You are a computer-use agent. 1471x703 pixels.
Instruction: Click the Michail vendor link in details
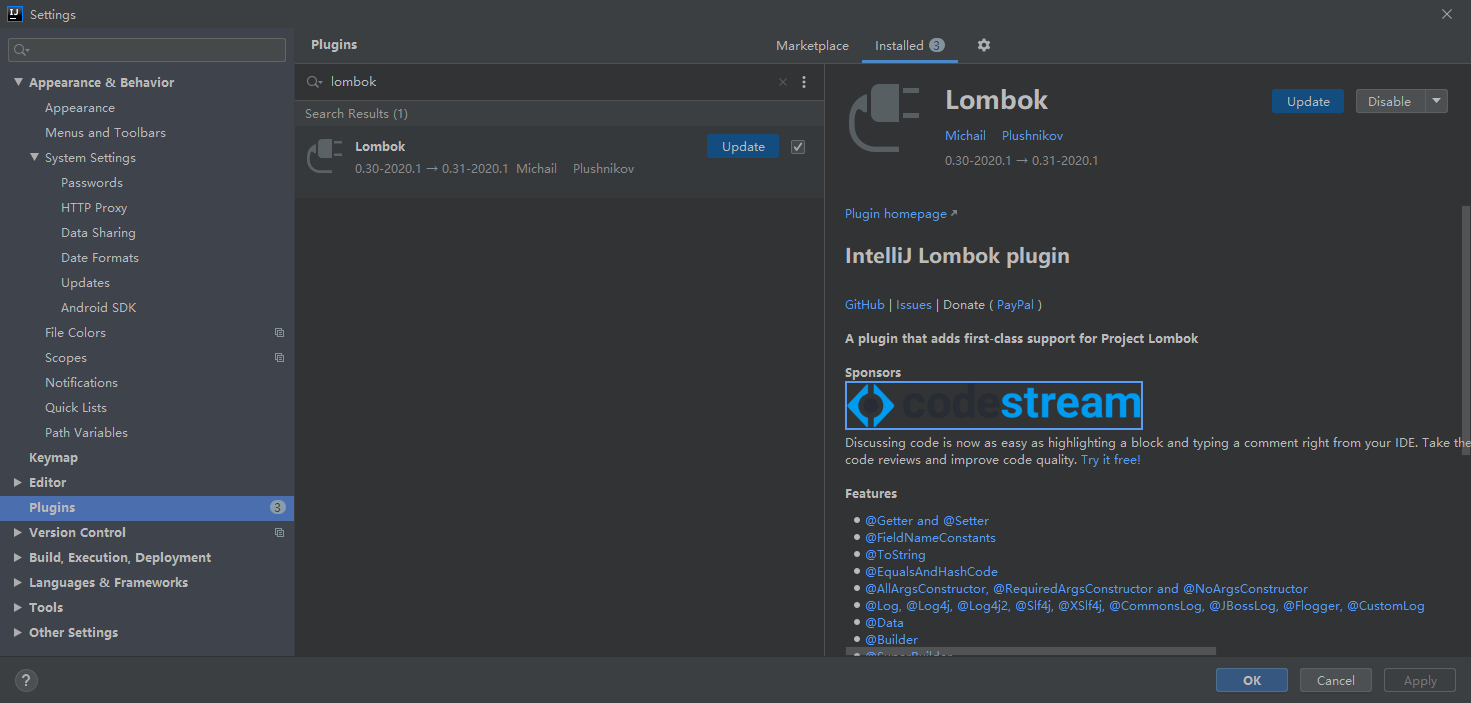[x=965, y=136]
